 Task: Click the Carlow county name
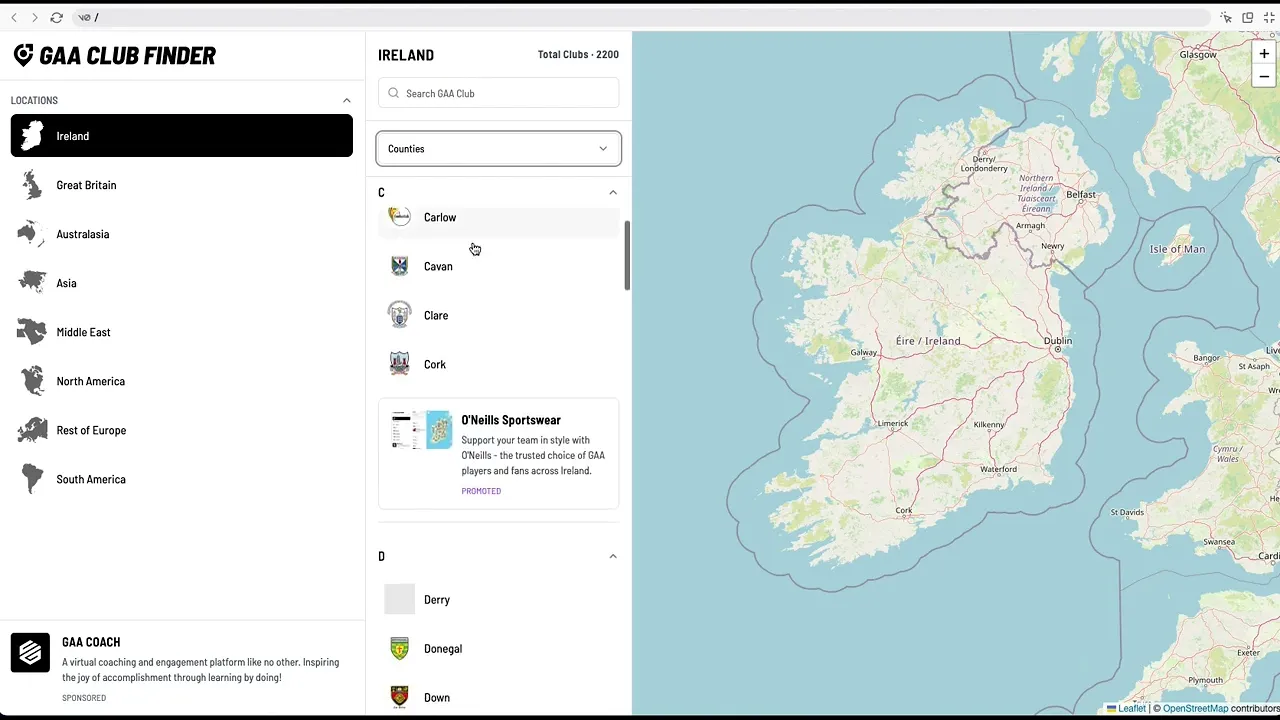[440, 217]
